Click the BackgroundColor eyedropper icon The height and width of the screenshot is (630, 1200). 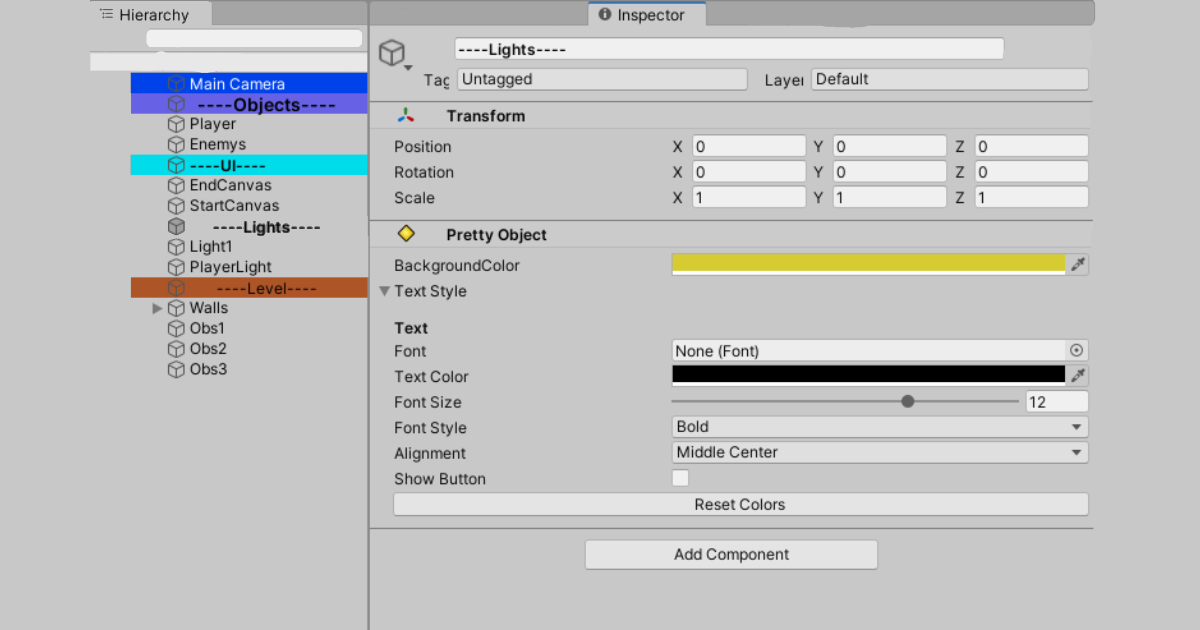coord(1077,265)
